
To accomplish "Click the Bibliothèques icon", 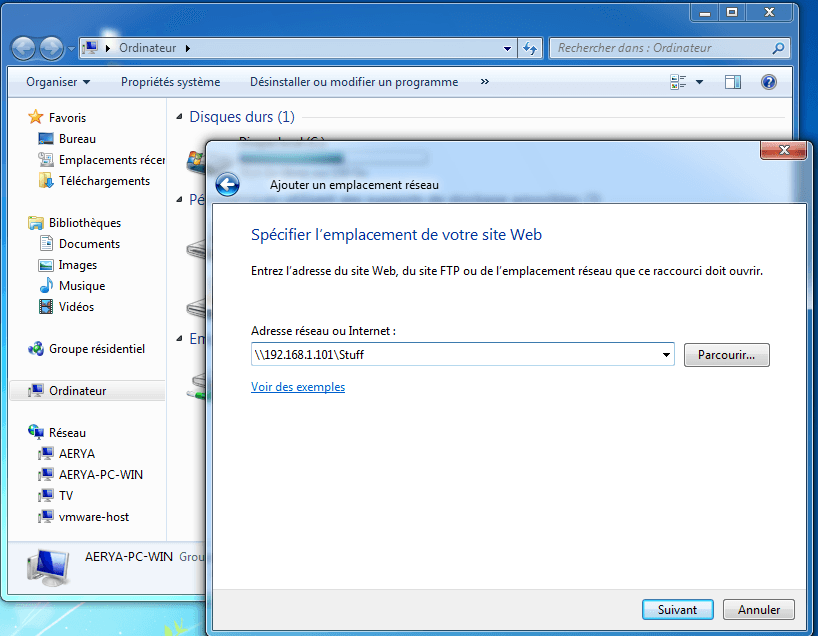I will coord(35,223).
